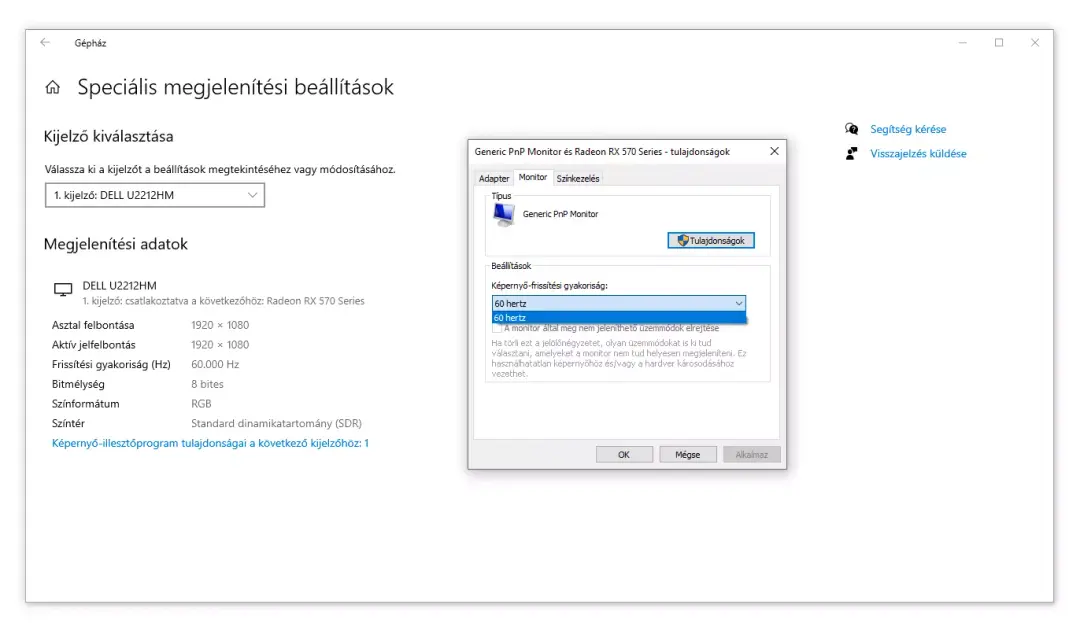Close the Generic PnP Monitor properties dialog

pyautogui.click(x=774, y=151)
